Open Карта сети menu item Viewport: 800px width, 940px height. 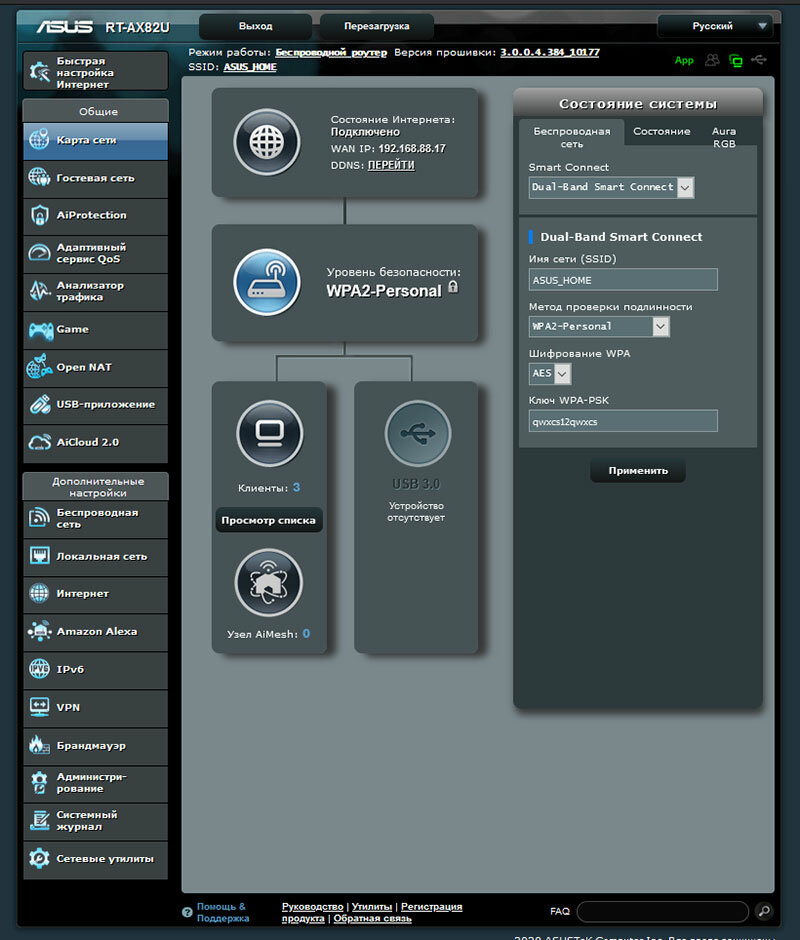tap(95, 141)
